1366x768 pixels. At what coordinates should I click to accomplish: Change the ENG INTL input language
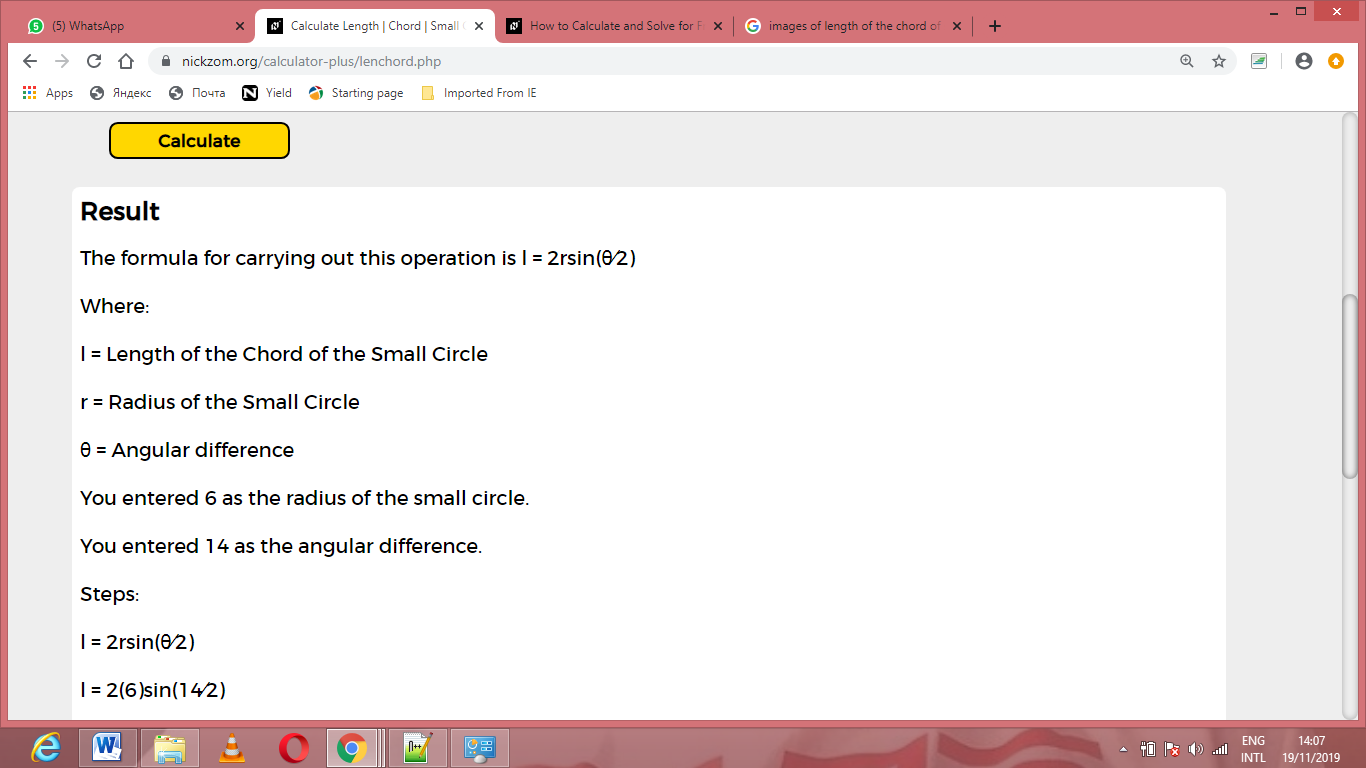1253,749
